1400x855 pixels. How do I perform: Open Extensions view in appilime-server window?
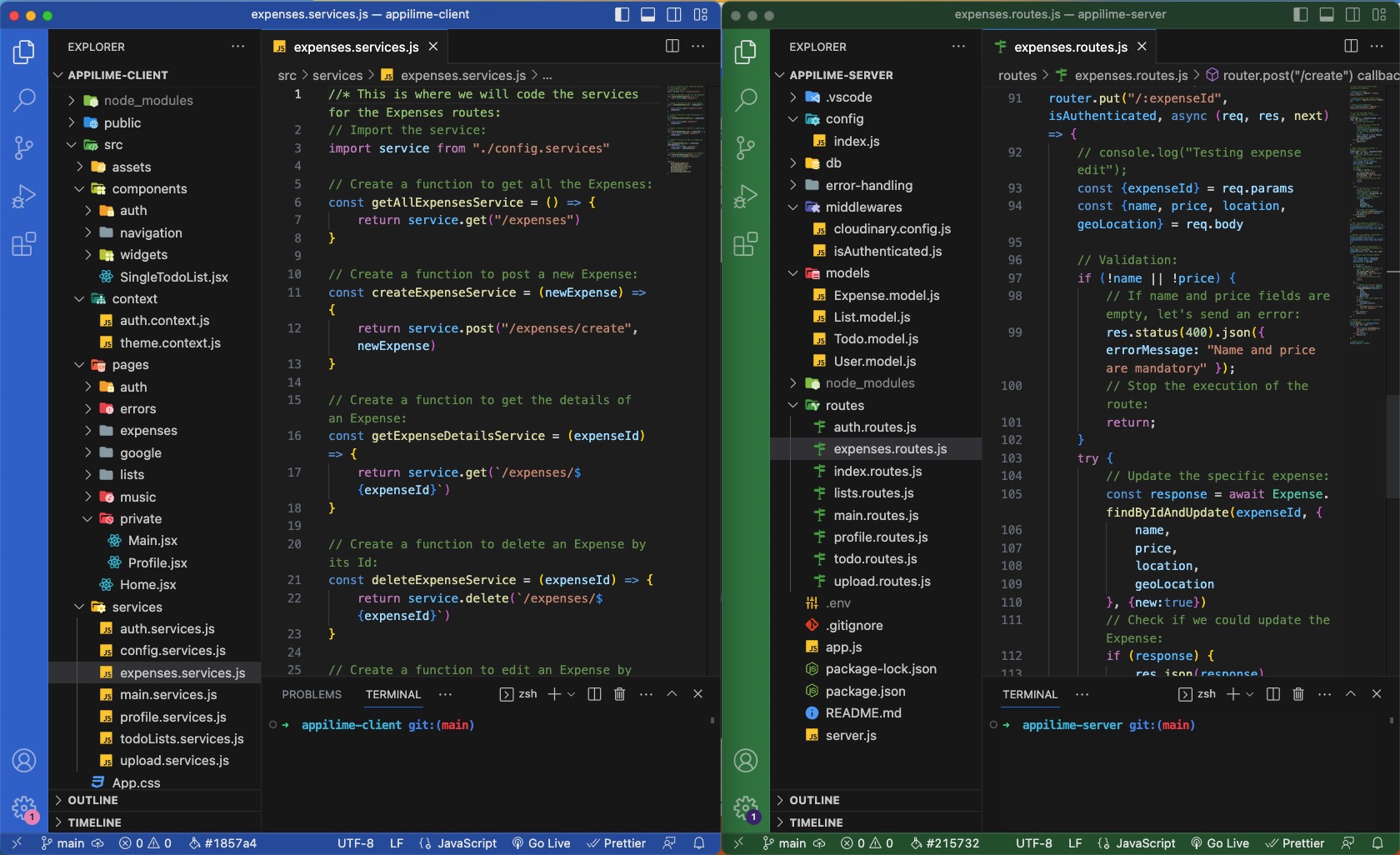pos(746,244)
